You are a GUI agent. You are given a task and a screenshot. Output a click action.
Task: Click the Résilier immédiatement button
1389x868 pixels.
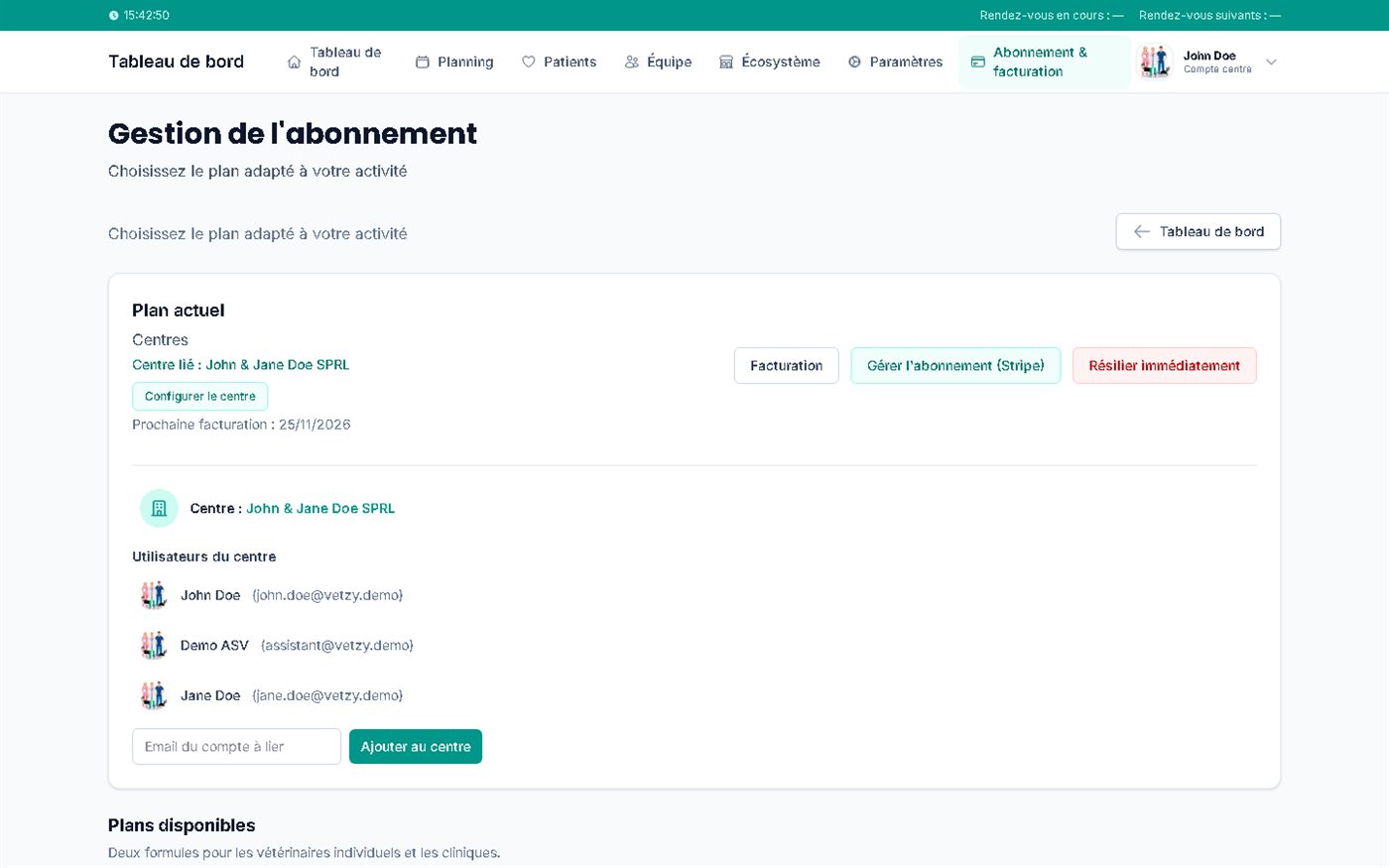click(x=1165, y=365)
